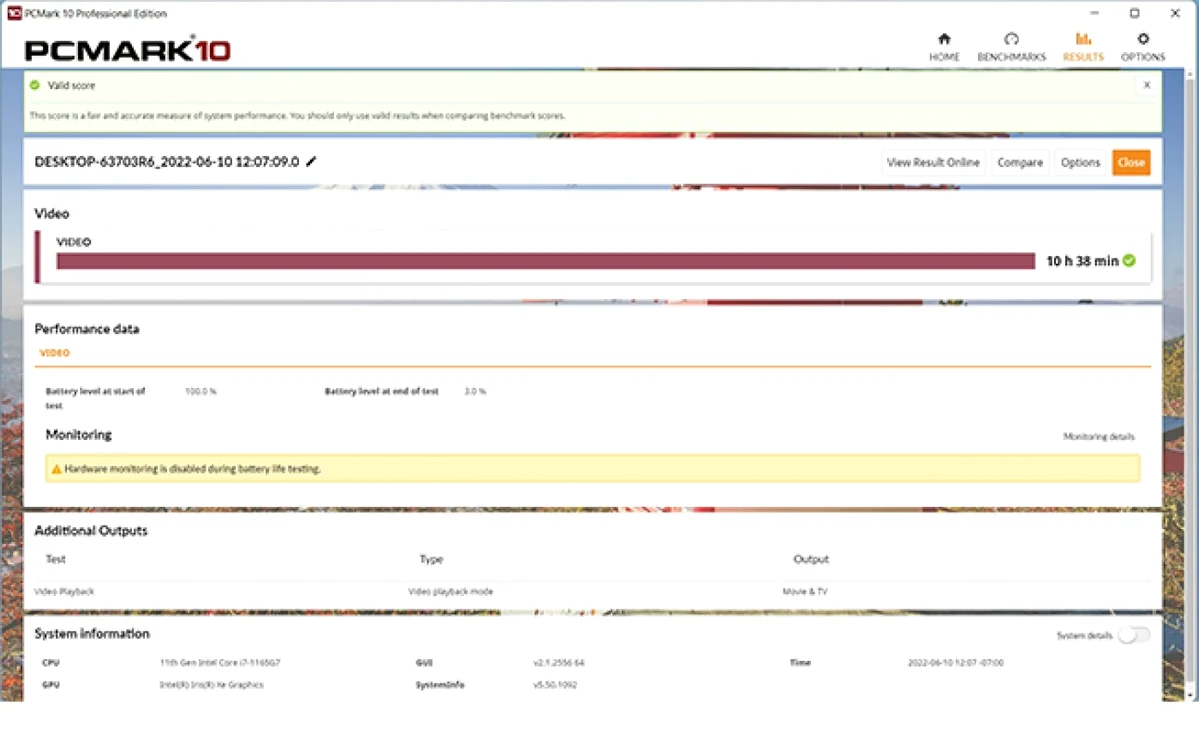
Task: Close the result with the orange Close button
Action: click(x=1131, y=162)
